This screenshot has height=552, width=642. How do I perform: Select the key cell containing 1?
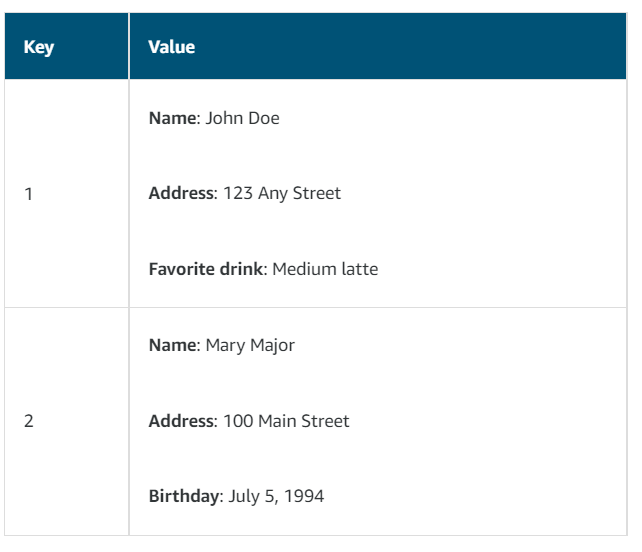66,193
